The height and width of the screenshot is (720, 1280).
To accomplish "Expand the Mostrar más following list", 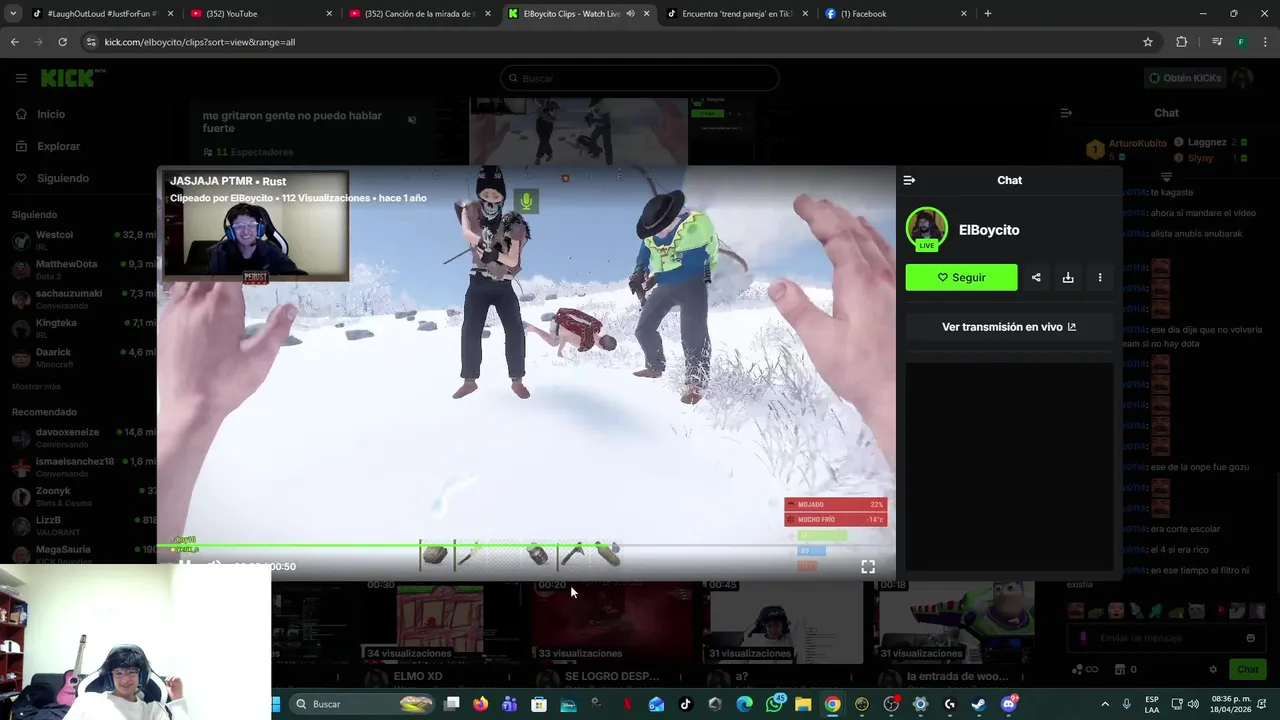I will pyautogui.click(x=36, y=386).
